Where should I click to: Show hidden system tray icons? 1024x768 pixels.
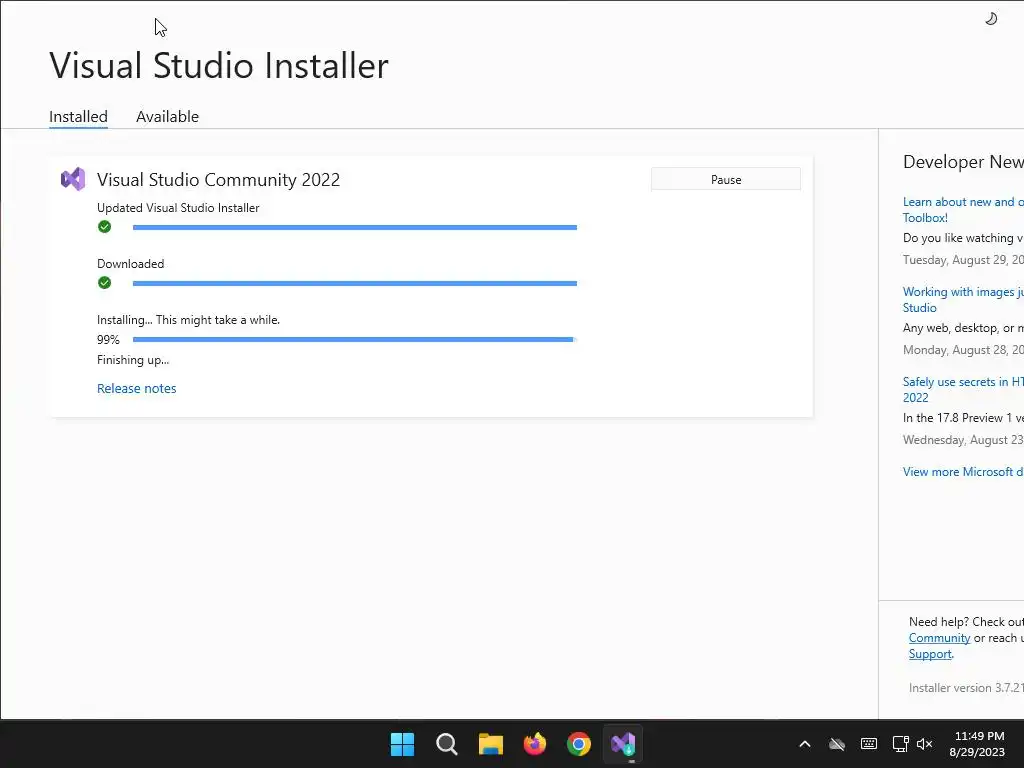pyautogui.click(x=805, y=744)
